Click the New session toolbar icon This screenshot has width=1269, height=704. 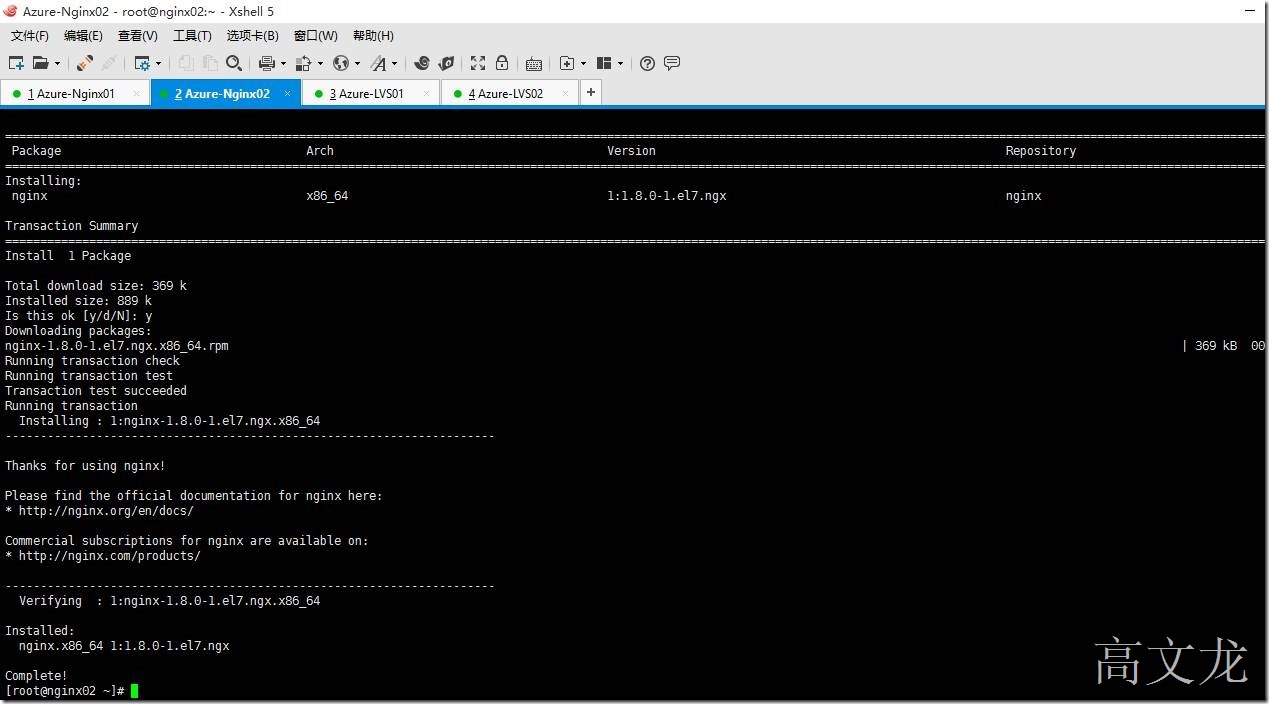[x=17, y=63]
